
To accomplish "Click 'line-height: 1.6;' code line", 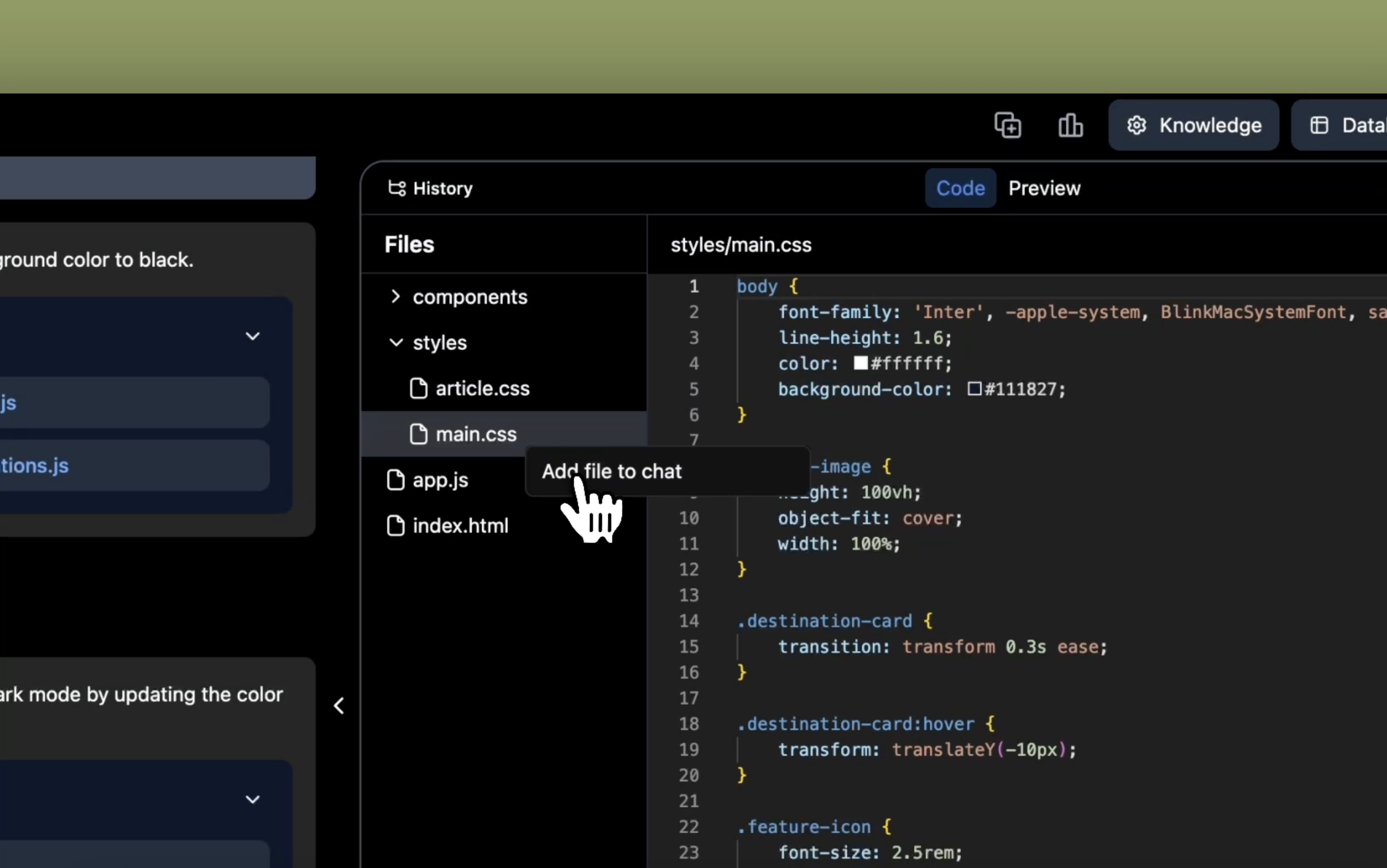I will tap(865, 337).
